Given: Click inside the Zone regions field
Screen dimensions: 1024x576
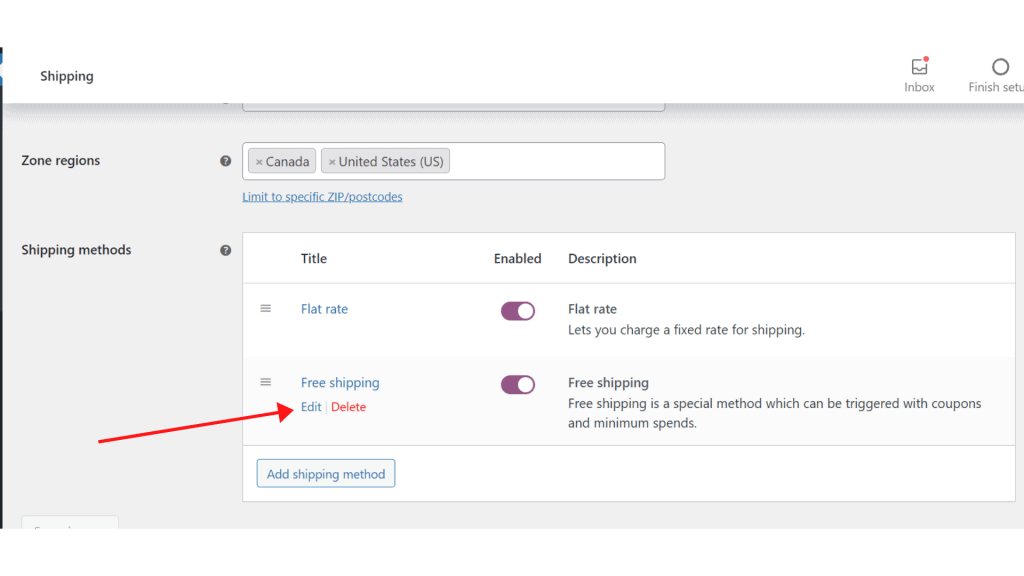Looking at the screenshot, I should point(555,161).
